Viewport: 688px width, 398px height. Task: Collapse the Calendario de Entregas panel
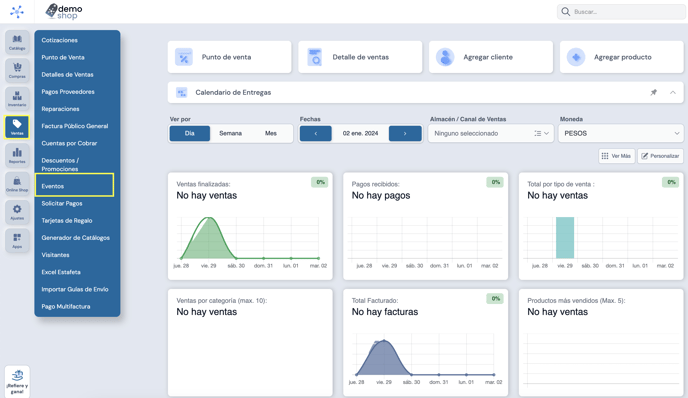pyautogui.click(x=673, y=92)
